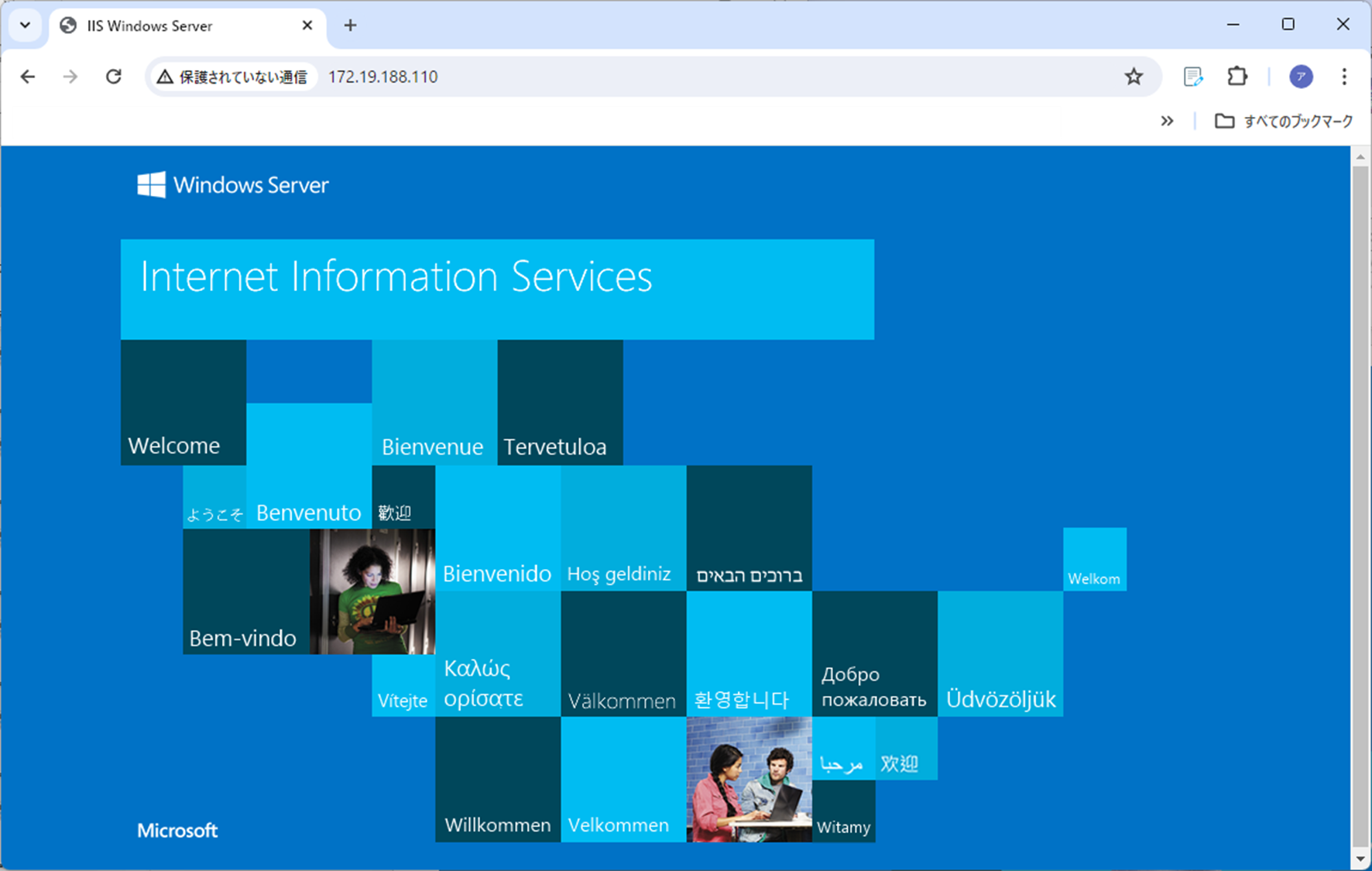
Task: Select the IIS Windows Server tab
Action: pyautogui.click(x=188, y=26)
